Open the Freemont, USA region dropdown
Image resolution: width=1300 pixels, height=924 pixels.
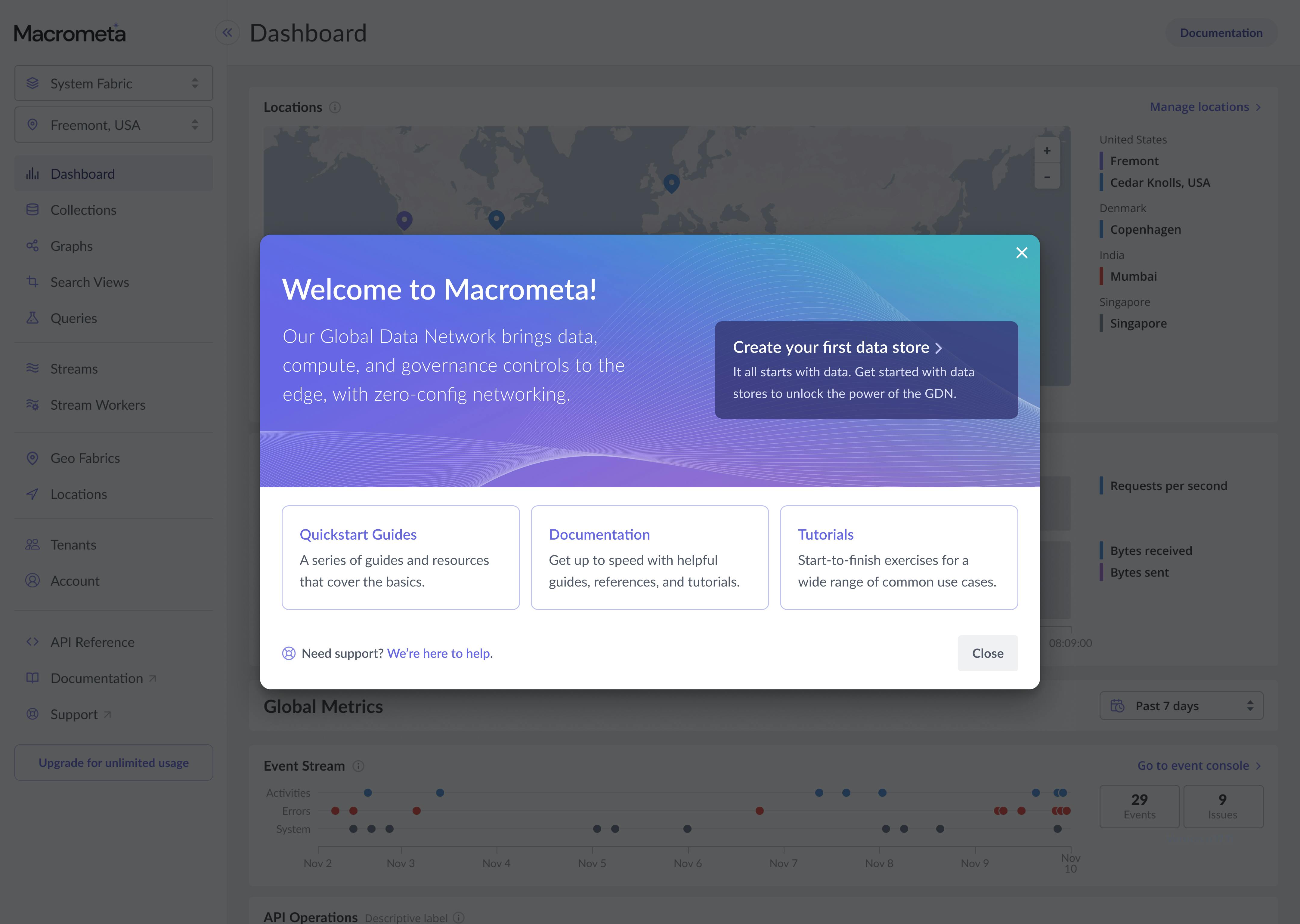point(114,125)
